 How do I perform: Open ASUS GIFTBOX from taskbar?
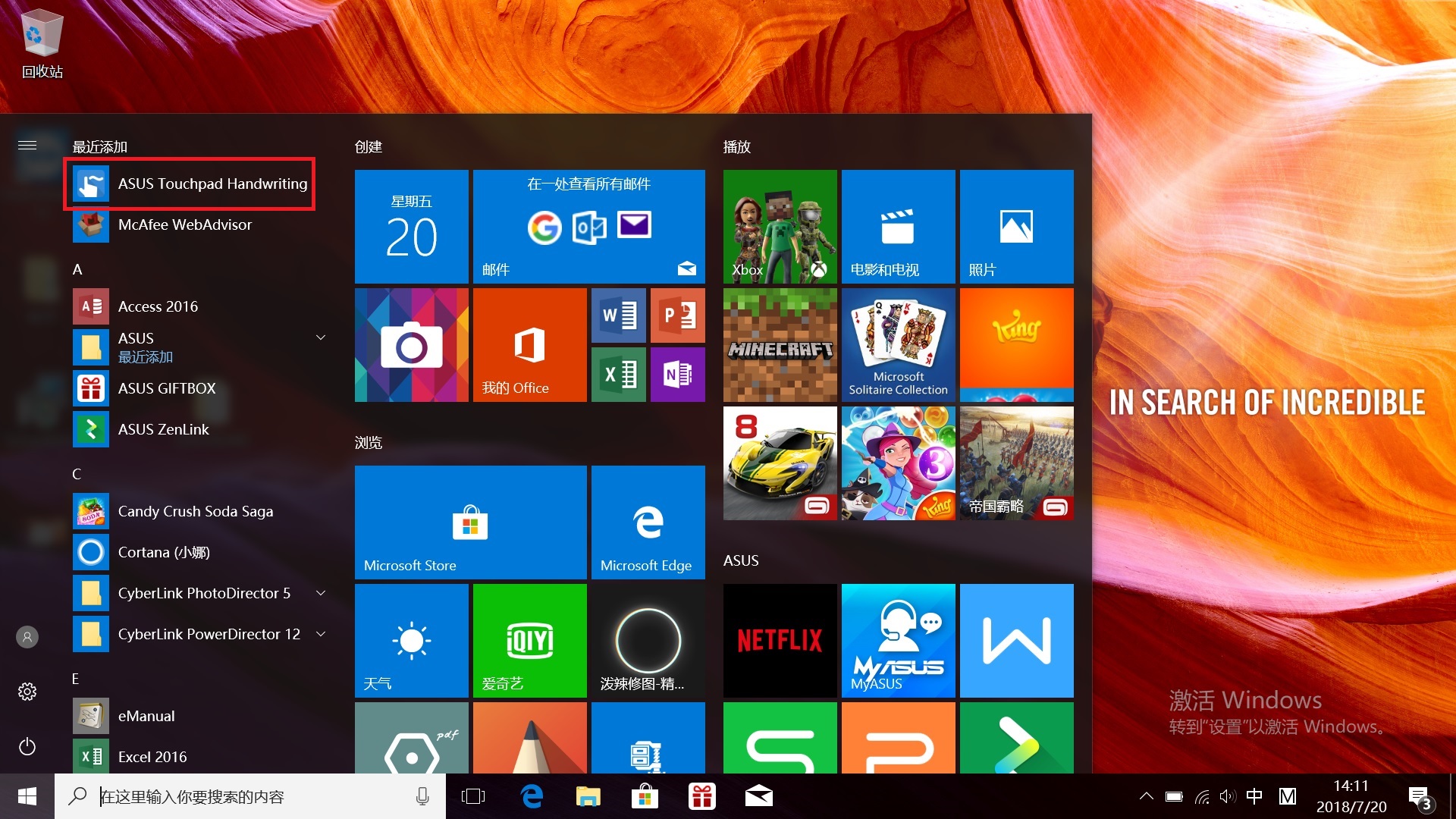(701, 796)
